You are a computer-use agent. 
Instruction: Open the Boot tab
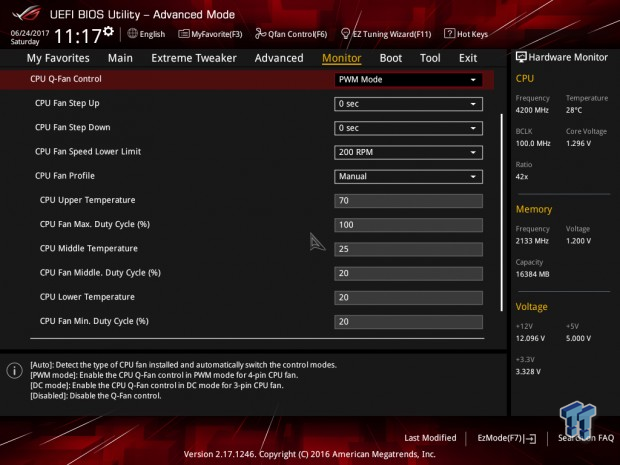[391, 58]
